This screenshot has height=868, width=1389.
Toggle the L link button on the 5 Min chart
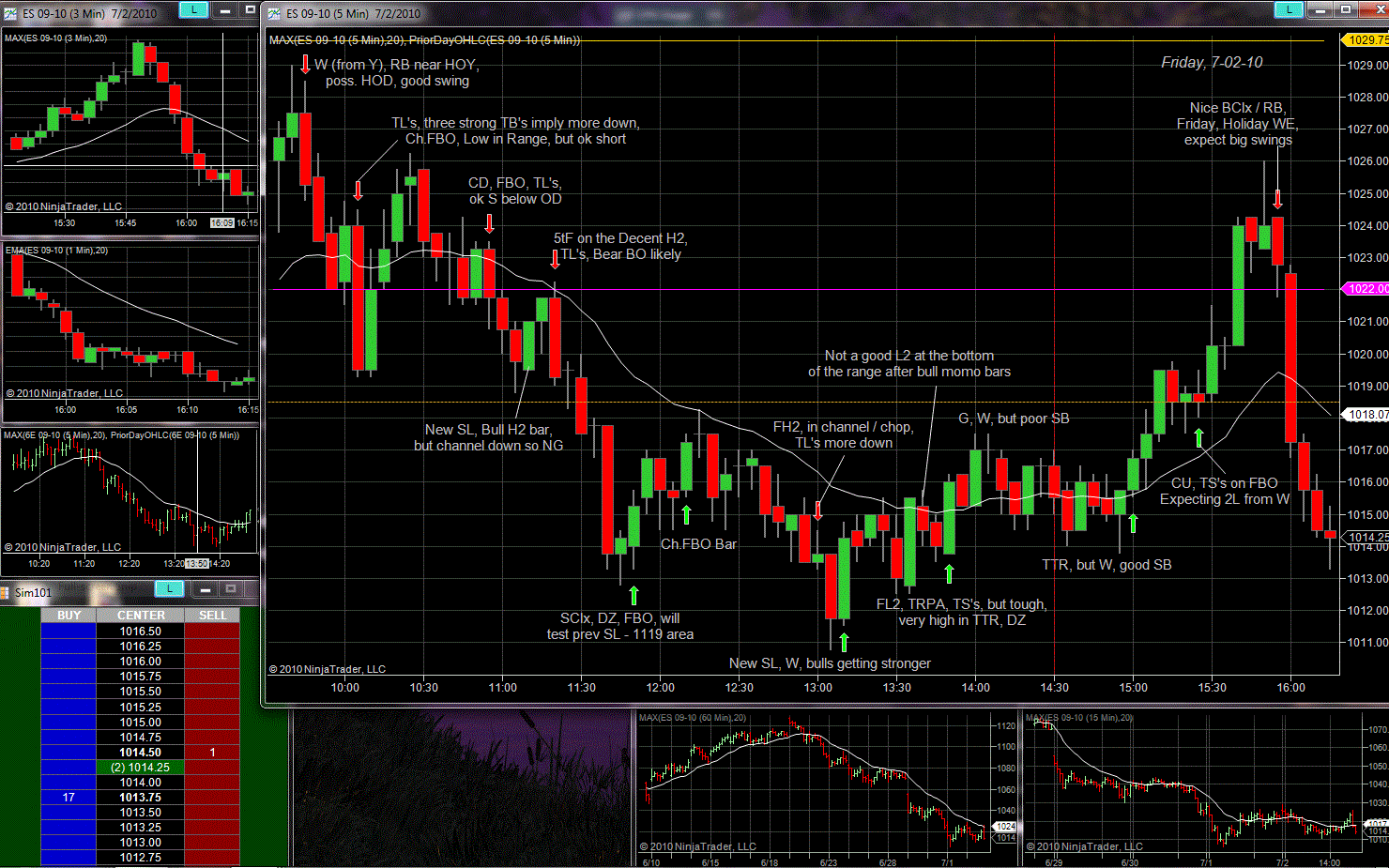tap(1289, 9)
